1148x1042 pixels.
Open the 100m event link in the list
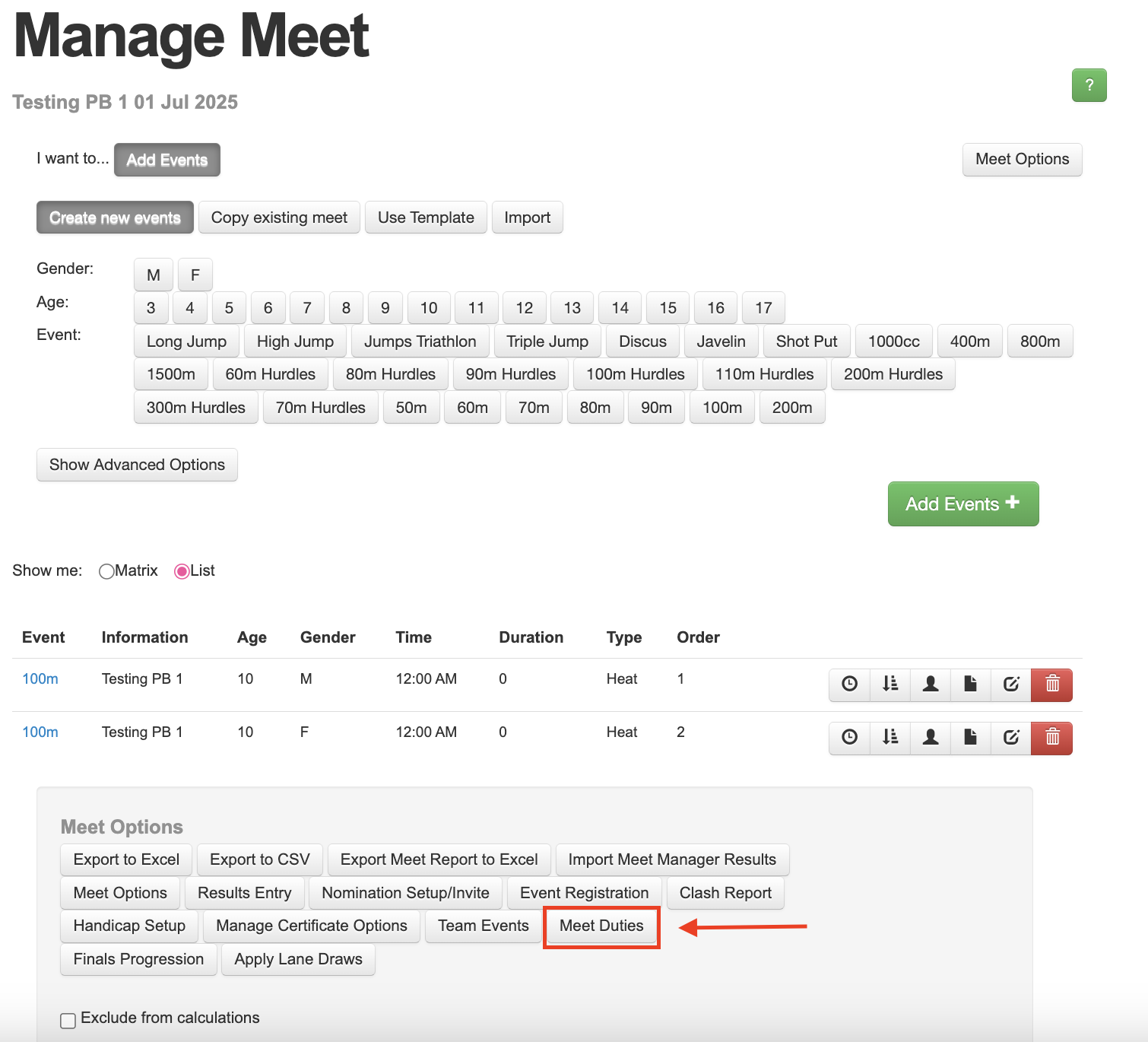pos(40,678)
